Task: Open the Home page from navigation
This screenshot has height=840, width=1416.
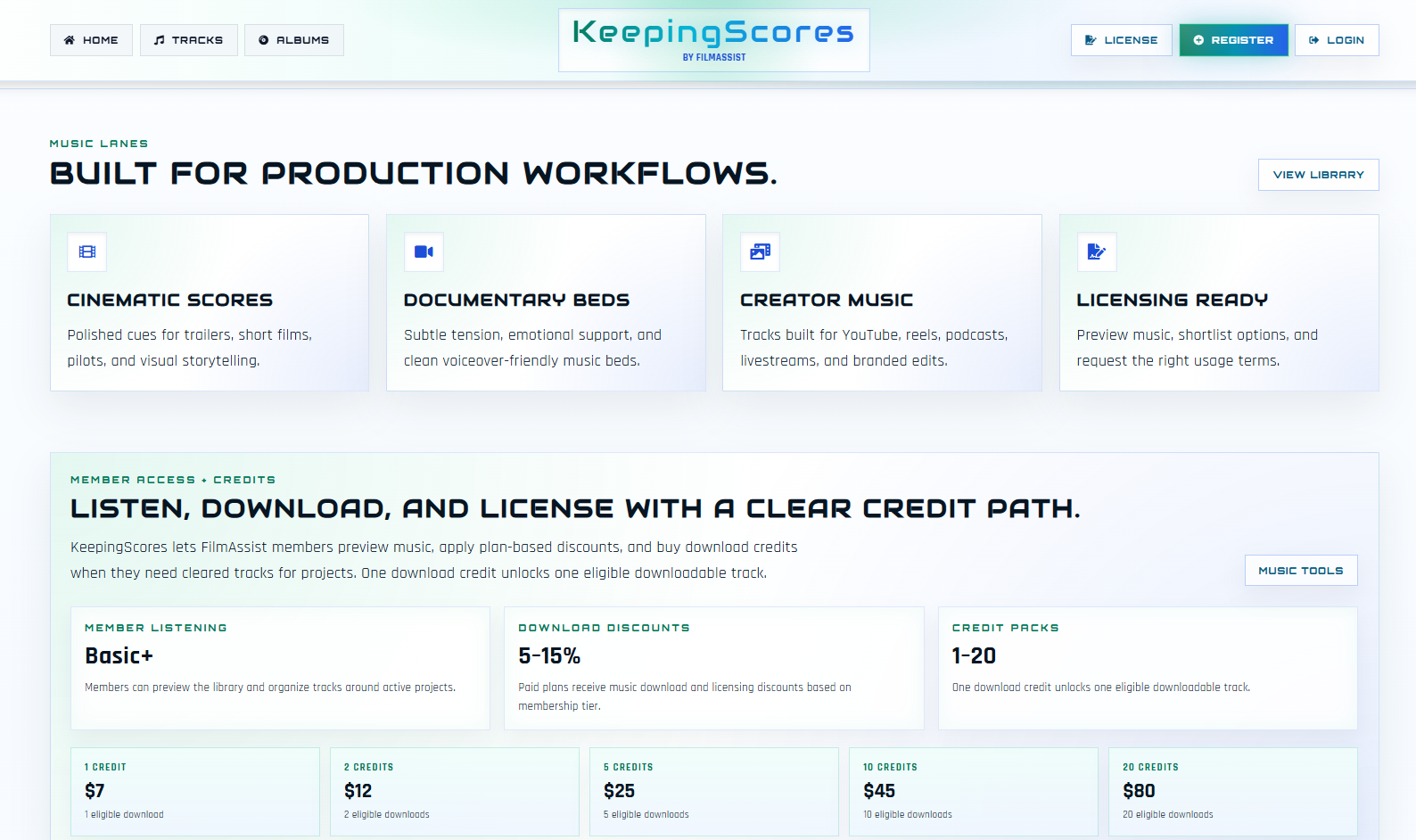Action: (x=91, y=40)
